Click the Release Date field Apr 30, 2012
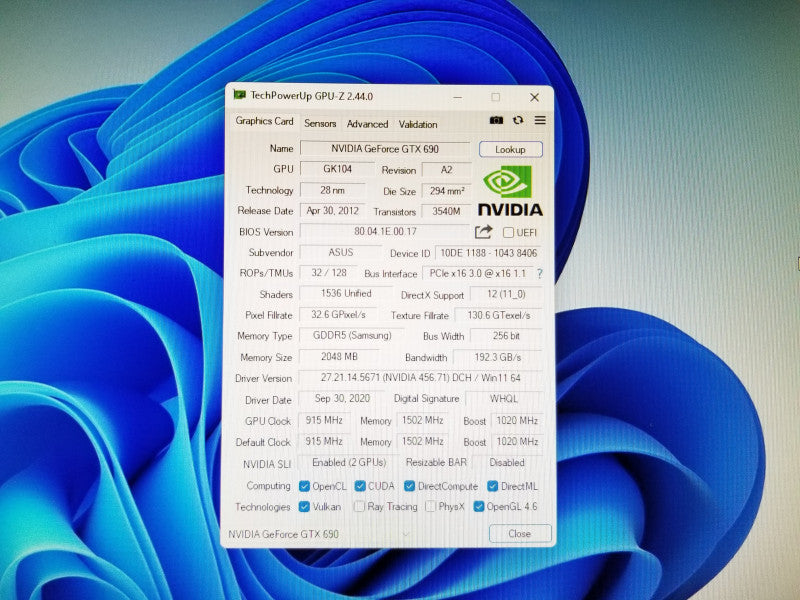Screen dimensions: 800x600 (333, 211)
